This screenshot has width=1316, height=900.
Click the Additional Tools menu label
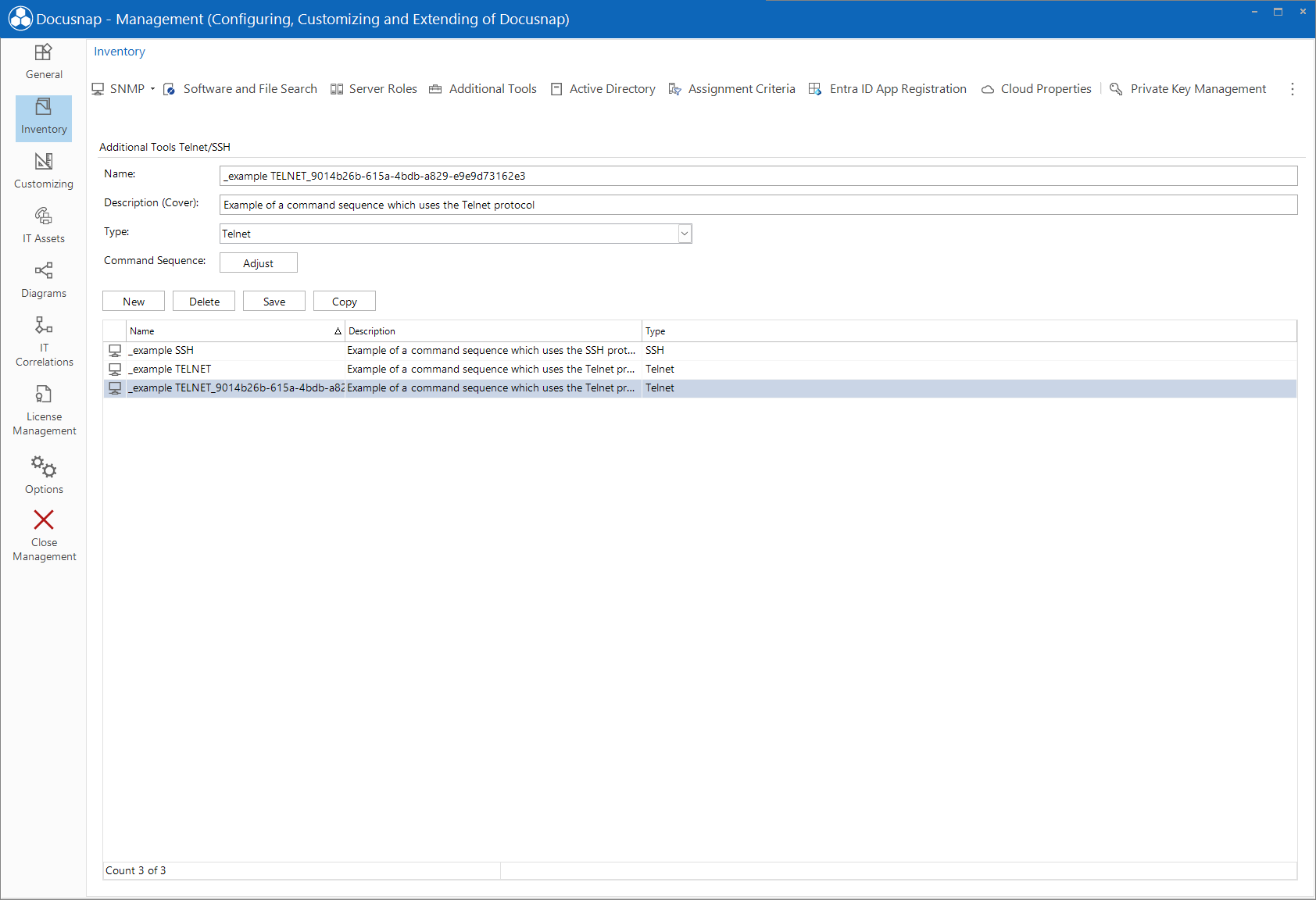click(493, 89)
